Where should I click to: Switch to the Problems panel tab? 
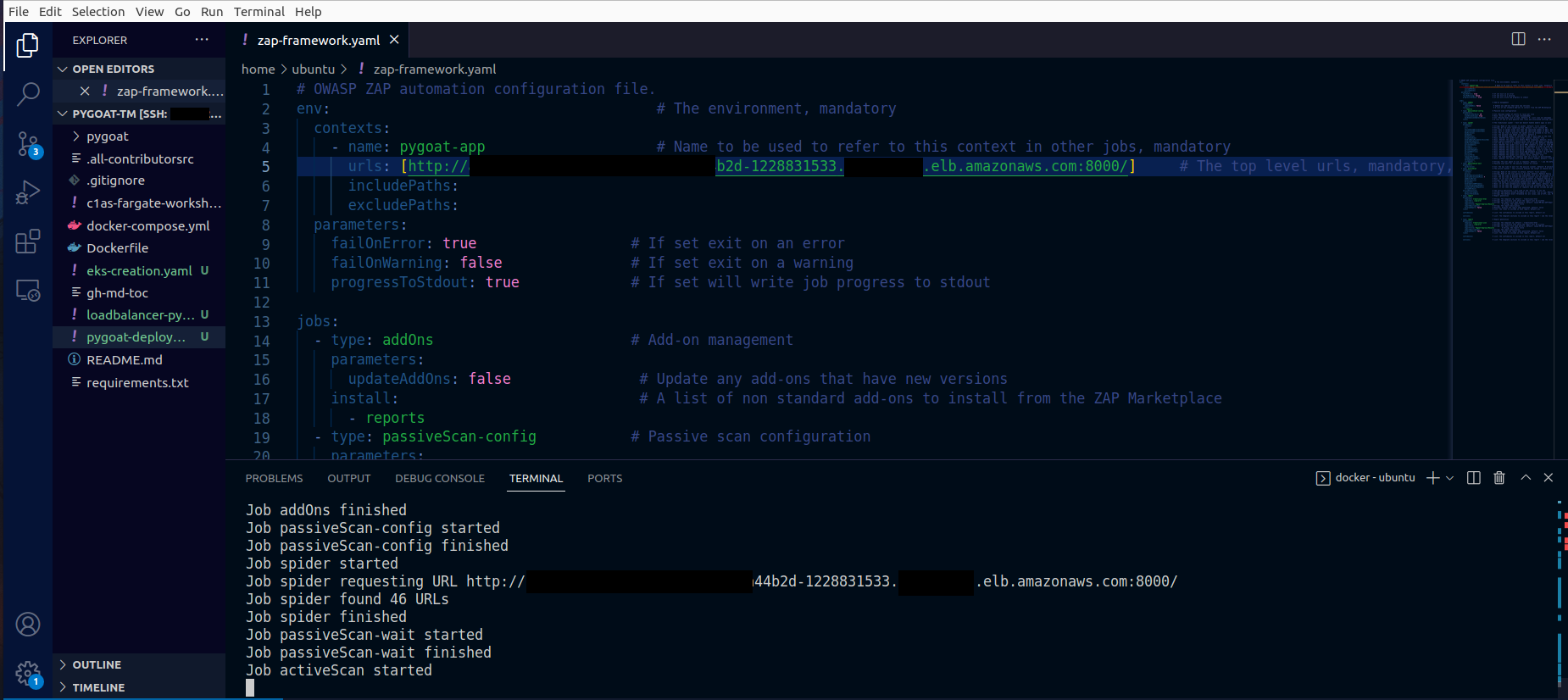tap(274, 478)
